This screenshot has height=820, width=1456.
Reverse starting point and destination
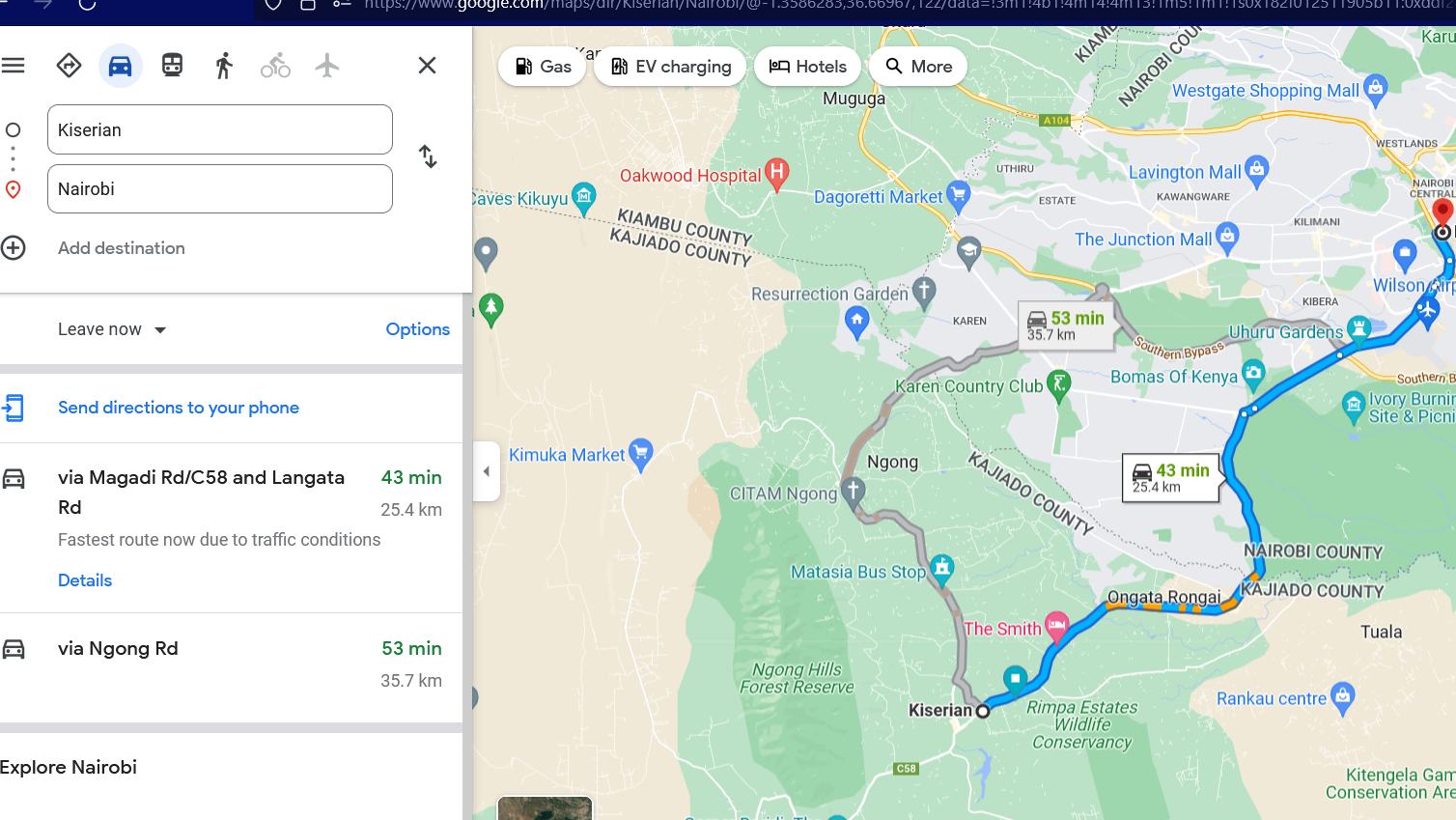pos(428,156)
